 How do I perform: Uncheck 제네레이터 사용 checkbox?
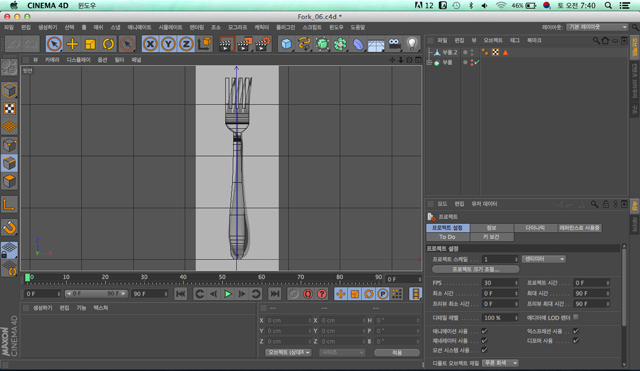tap(484, 340)
